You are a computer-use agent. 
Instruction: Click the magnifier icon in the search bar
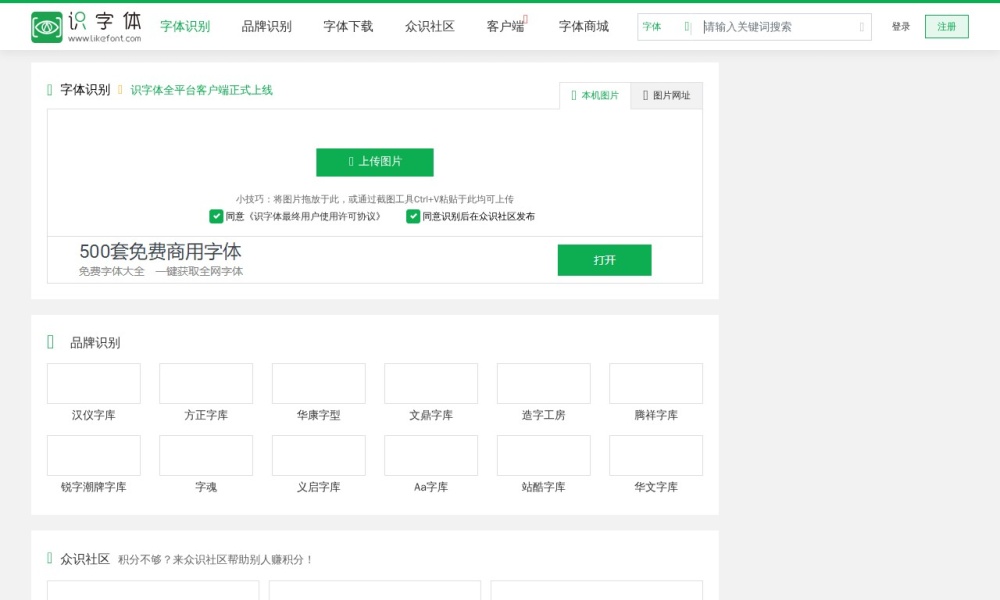(861, 26)
